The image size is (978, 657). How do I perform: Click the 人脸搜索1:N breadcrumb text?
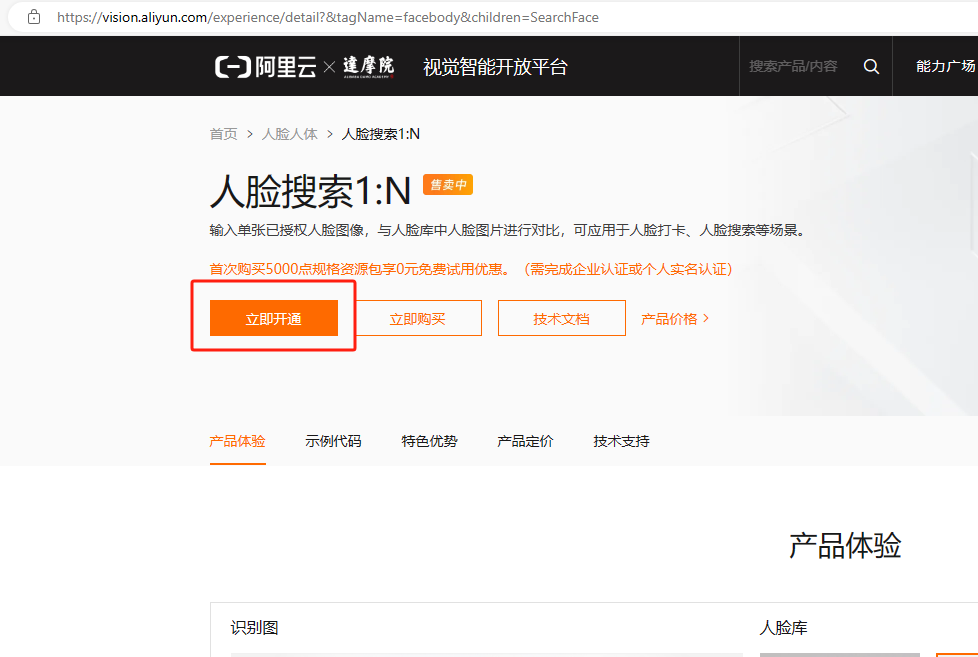[380, 134]
